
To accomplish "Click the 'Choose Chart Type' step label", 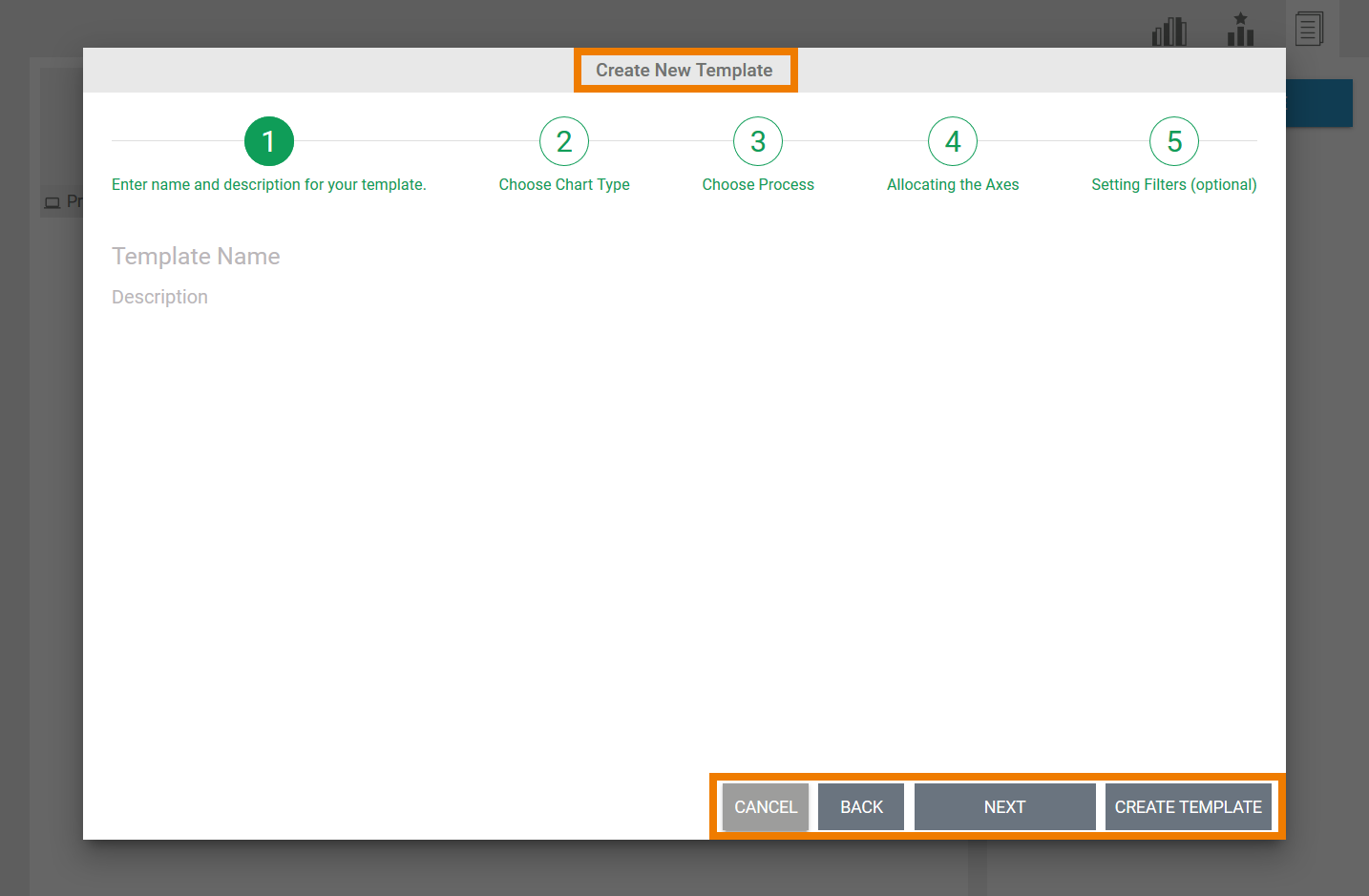I will pyautogui.click(x=564, y=185).
